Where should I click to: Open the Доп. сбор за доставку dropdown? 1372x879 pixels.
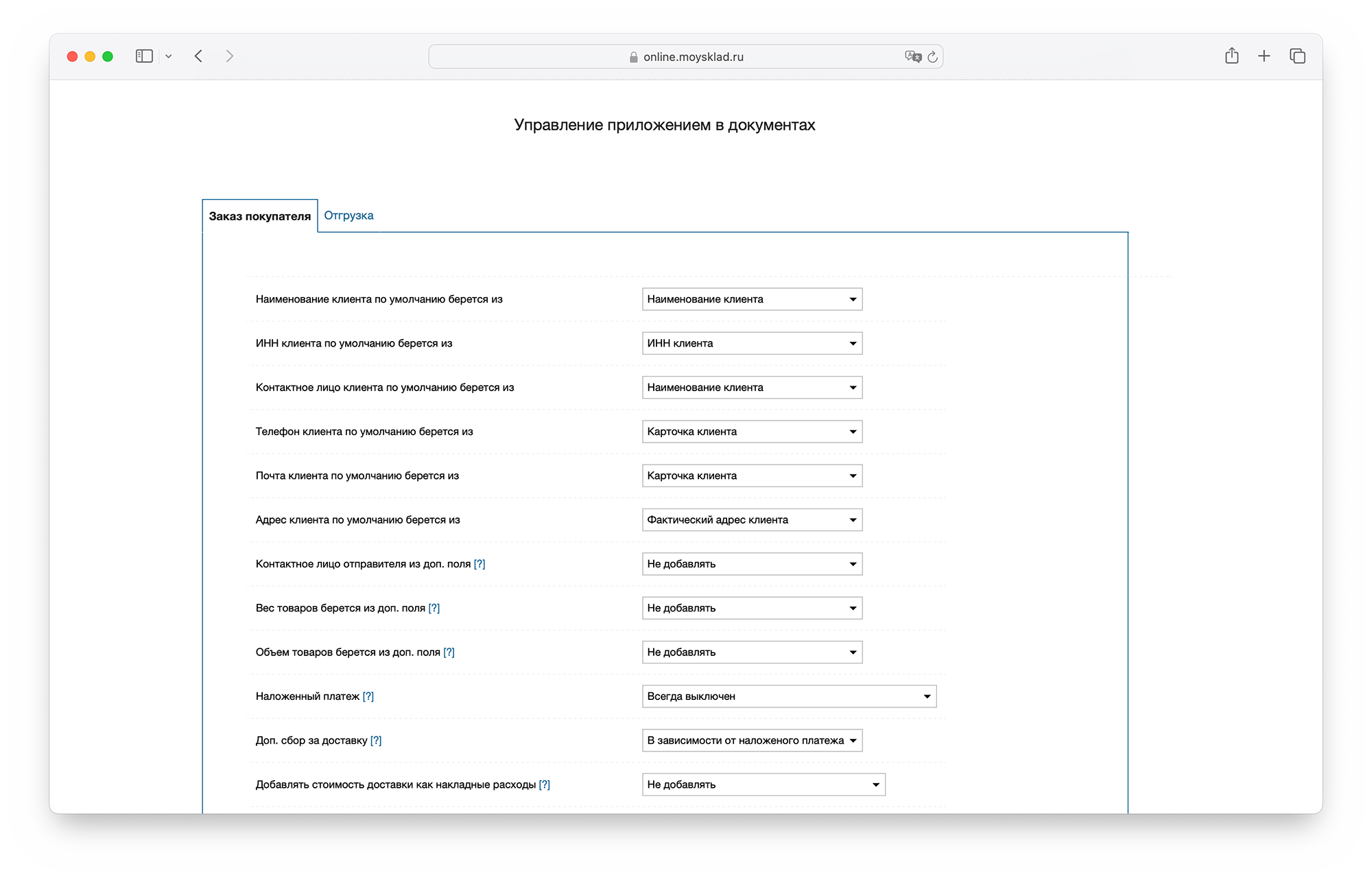point(751,740)
